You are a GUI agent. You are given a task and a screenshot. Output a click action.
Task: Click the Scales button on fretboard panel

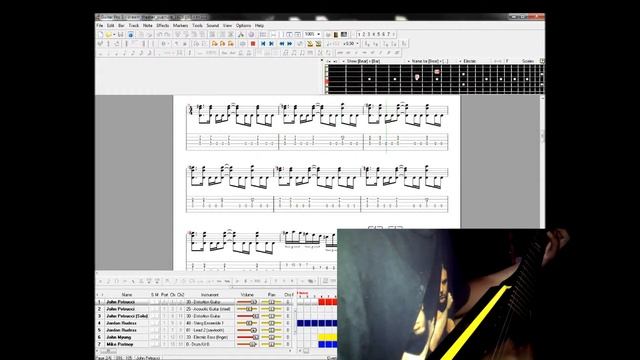528,61
